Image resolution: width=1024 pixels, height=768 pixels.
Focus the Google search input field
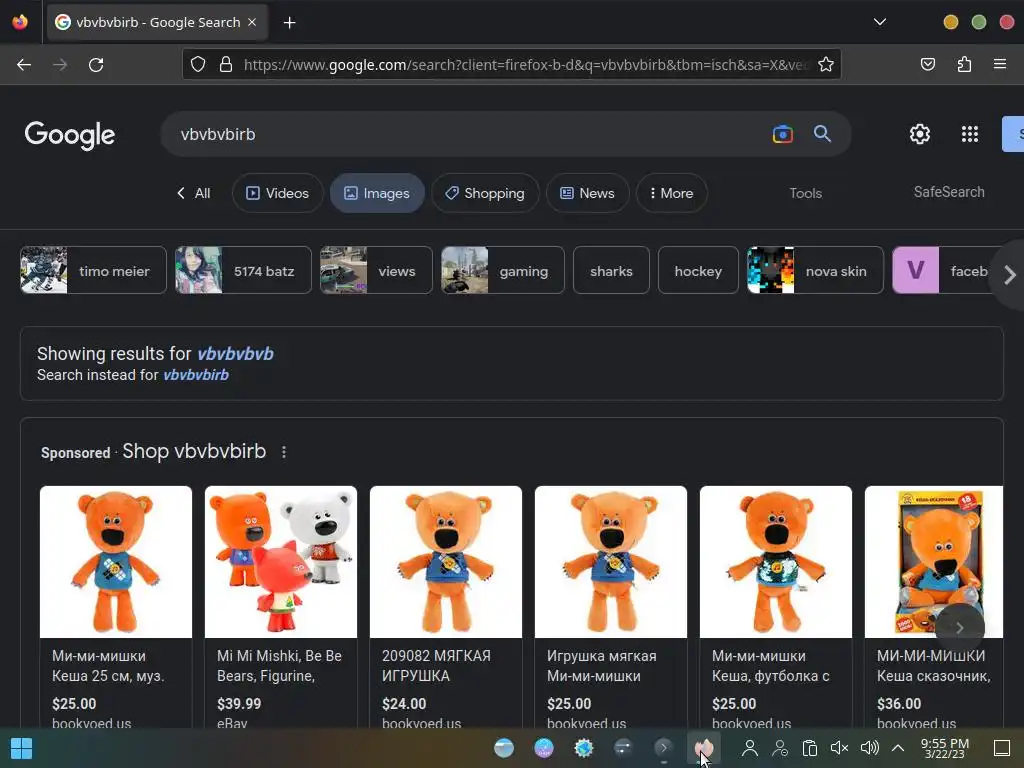[470, 134]
